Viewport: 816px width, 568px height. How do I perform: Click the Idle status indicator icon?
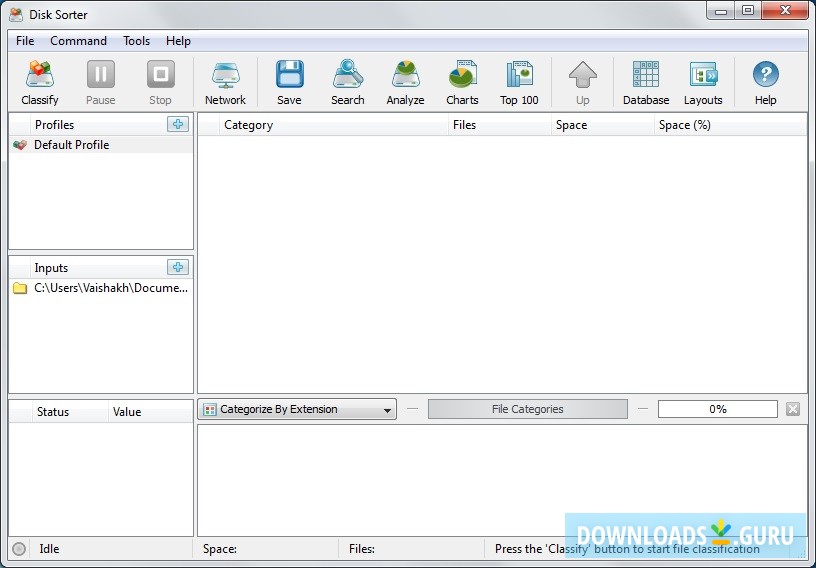[x=19, y=549]
